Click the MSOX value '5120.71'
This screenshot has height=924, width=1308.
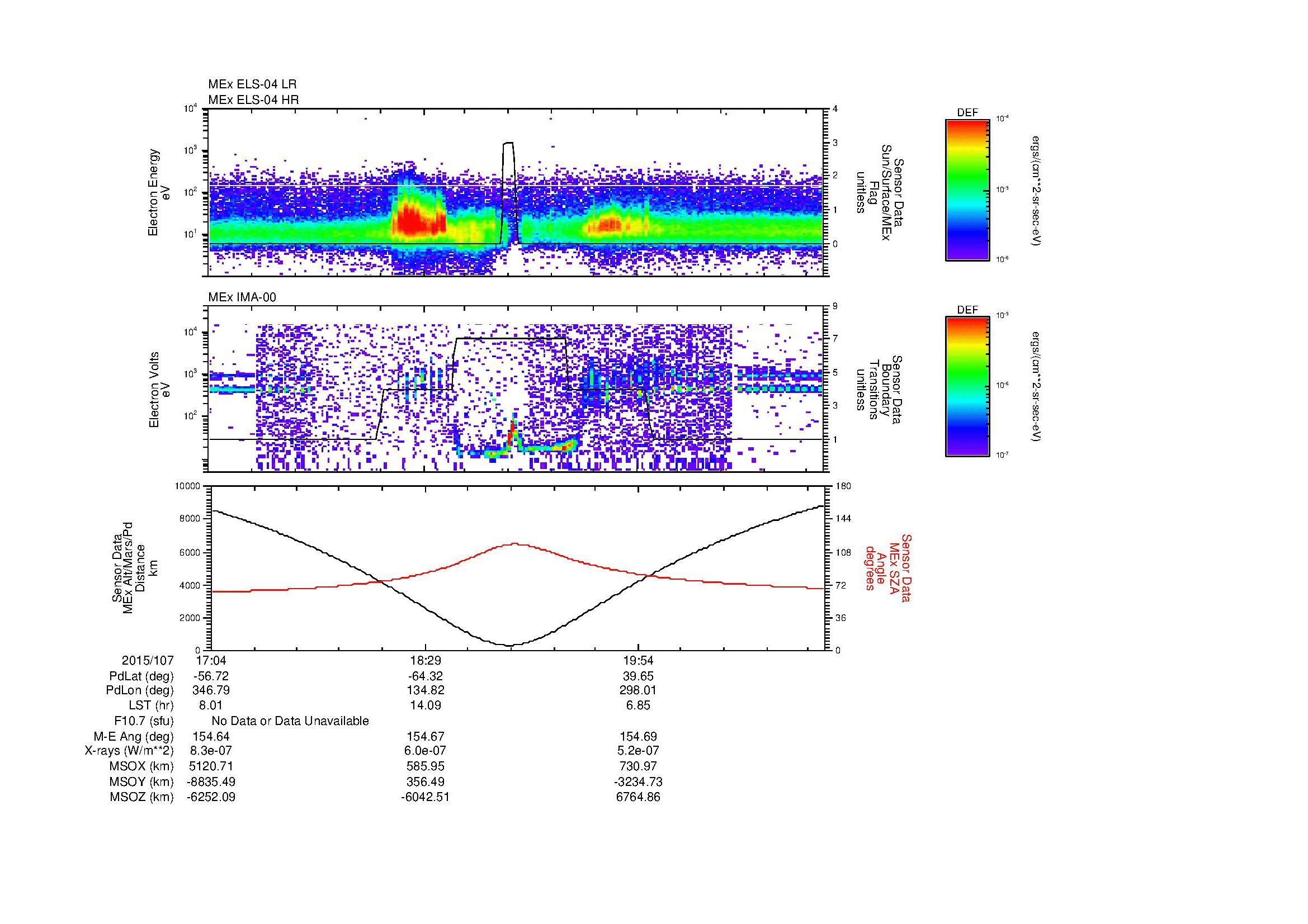(211, 766)
